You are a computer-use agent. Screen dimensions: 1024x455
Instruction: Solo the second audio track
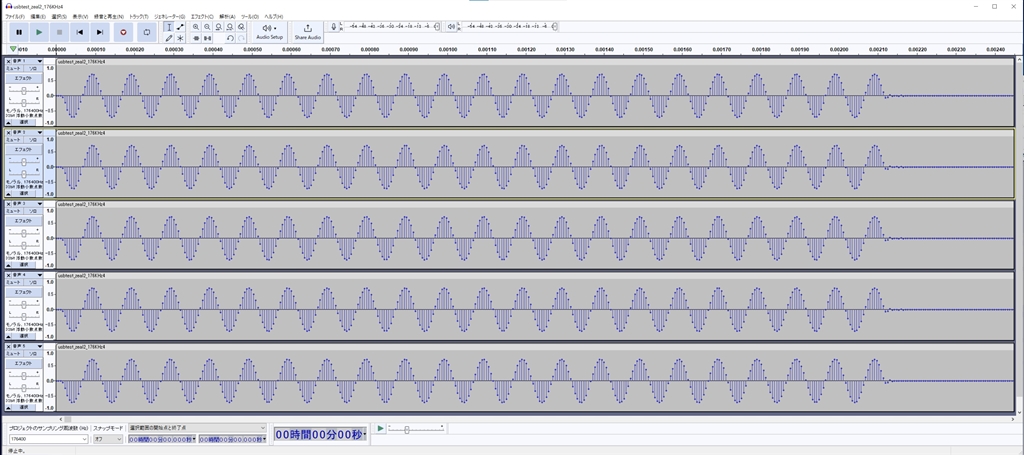pyautogui.click(x=33, y=140)
